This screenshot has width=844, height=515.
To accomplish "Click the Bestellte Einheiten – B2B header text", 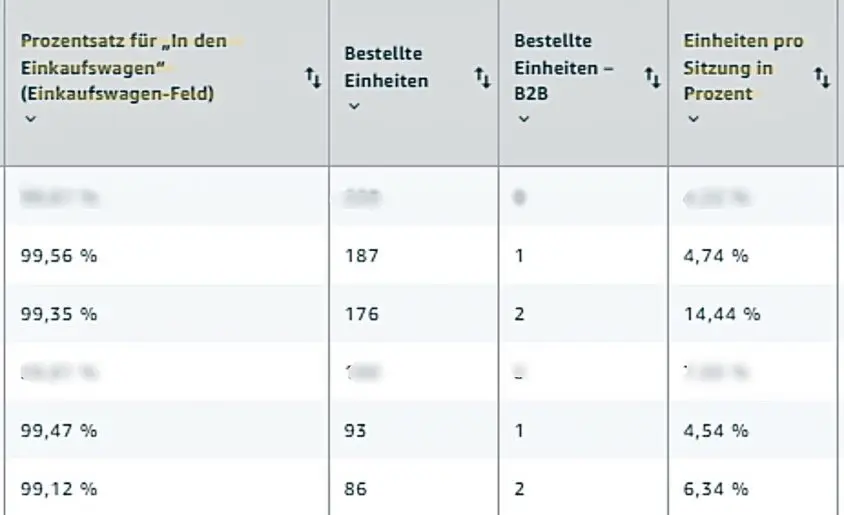I will [x=564, y=67].
